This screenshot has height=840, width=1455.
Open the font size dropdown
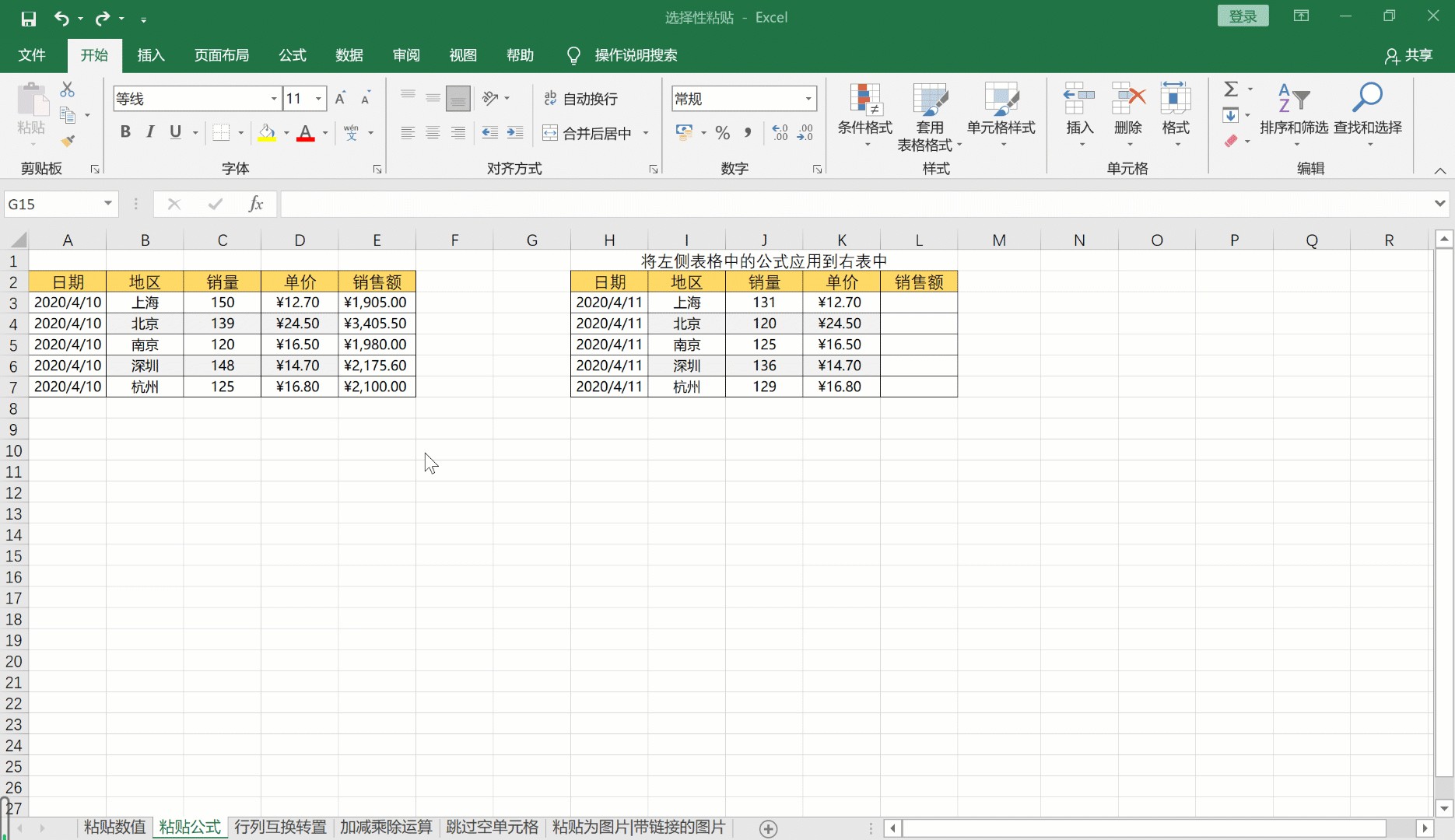(318, 99)
